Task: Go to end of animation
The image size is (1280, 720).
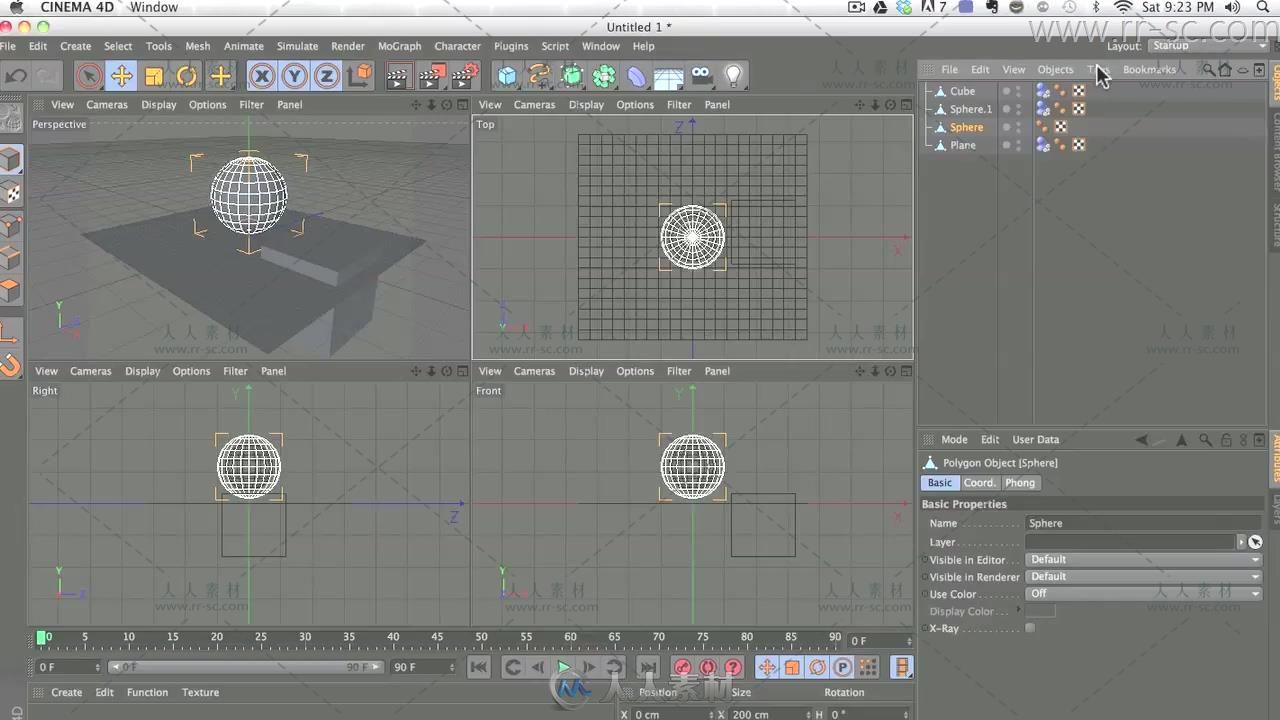Action: [x=647, y=667]
